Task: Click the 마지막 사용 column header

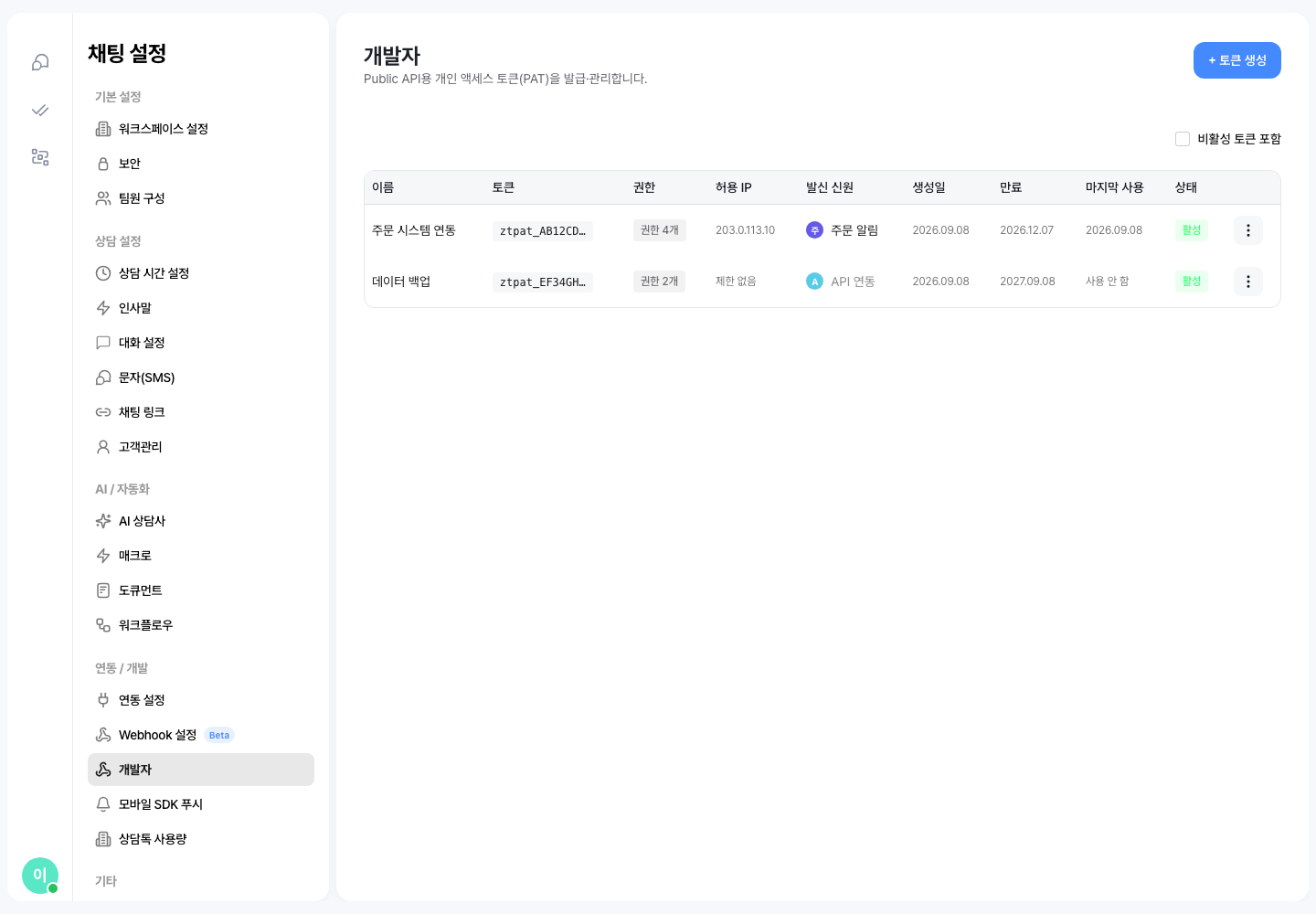Action: coord(1115,187)
